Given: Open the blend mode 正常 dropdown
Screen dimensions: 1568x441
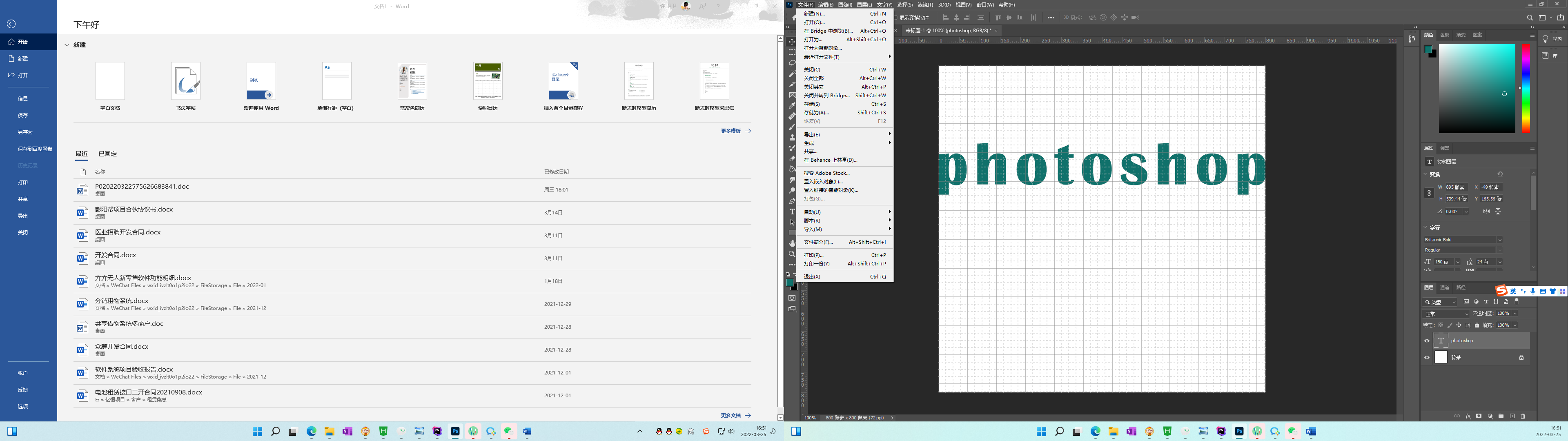Looking at the screenshot, I should click(1445, 314).
